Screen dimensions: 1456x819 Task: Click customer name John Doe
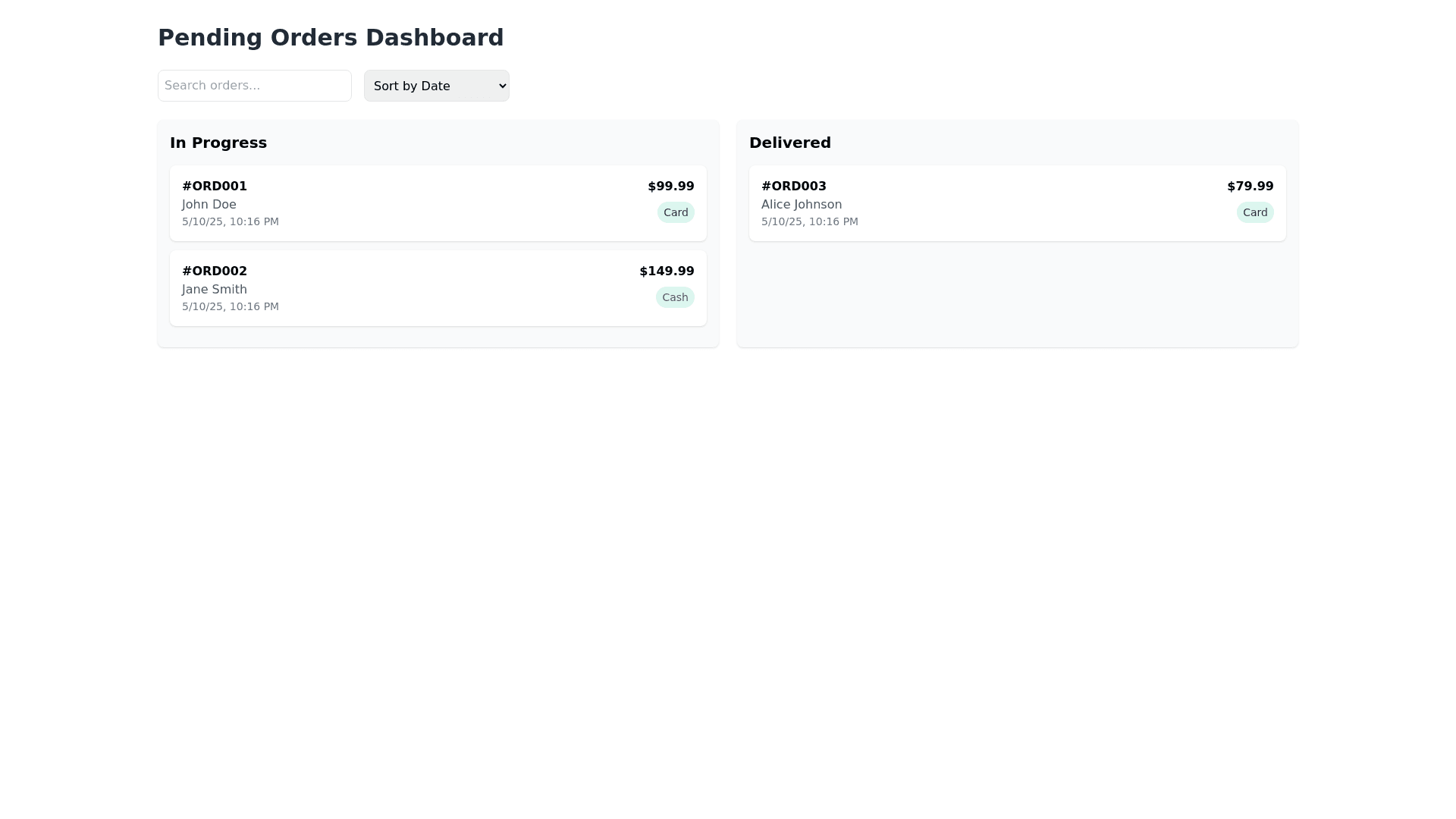pyautogui.click(x=209, y=205)
